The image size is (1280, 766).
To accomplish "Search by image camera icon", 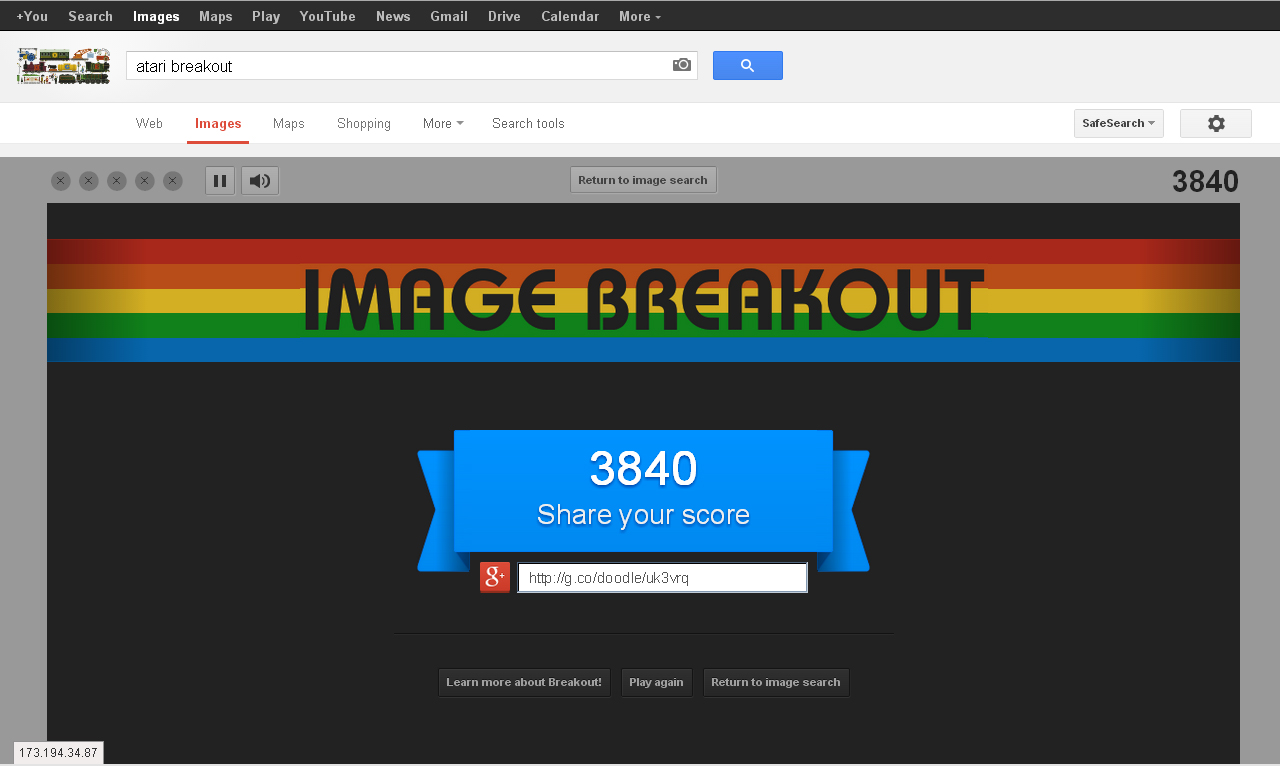I will [682, 65].
